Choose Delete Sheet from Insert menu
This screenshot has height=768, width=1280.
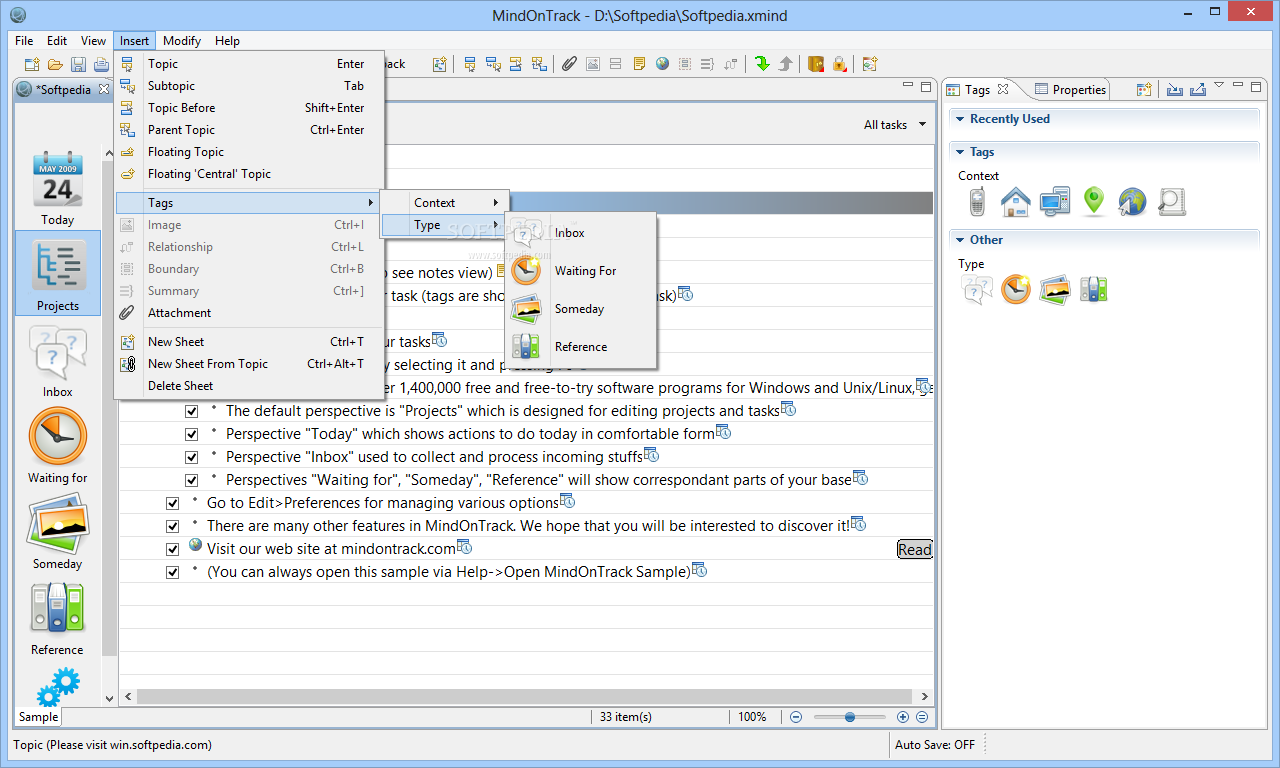[249, 386]
